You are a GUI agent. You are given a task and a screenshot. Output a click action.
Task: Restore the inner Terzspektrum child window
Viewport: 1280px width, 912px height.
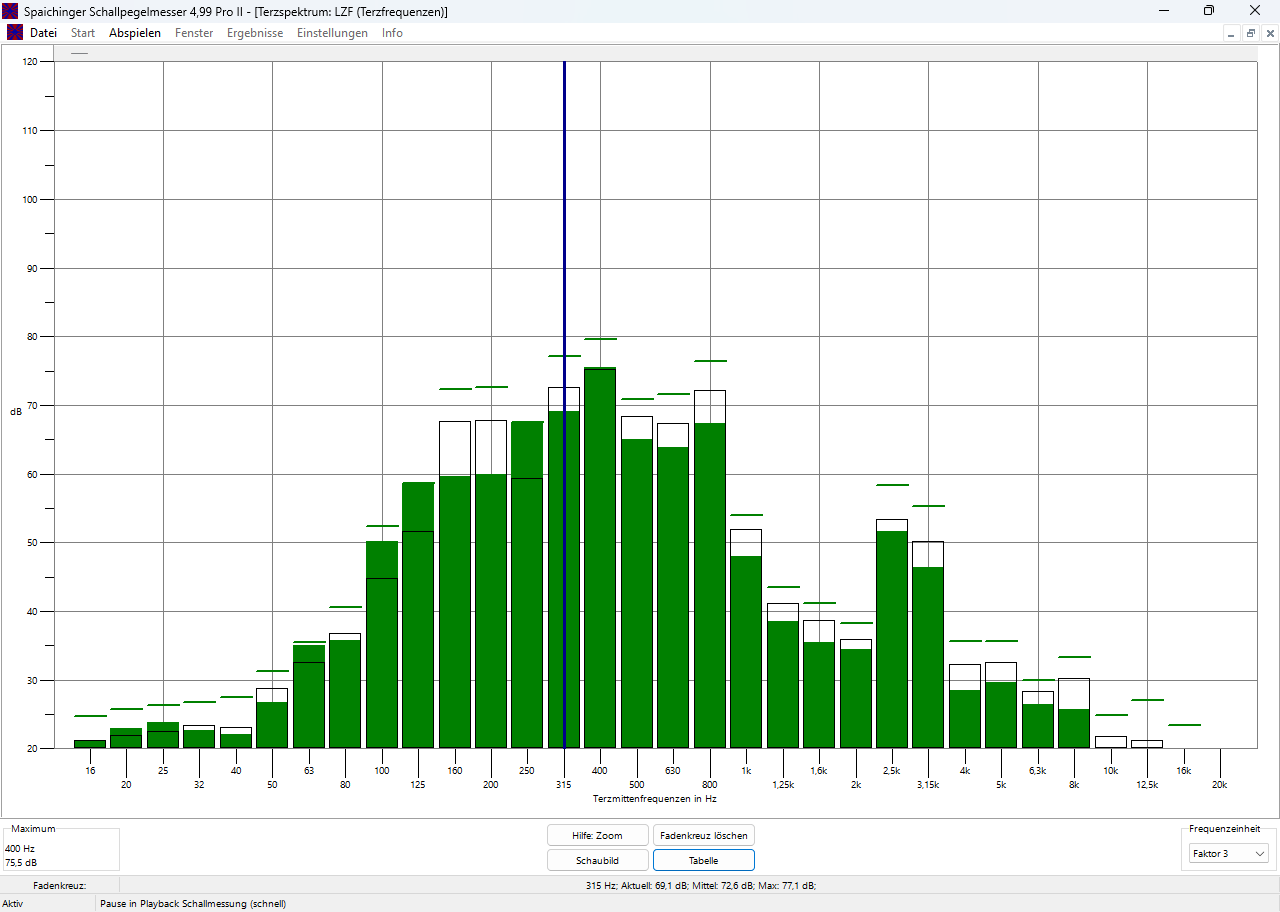pos(1250,33)
